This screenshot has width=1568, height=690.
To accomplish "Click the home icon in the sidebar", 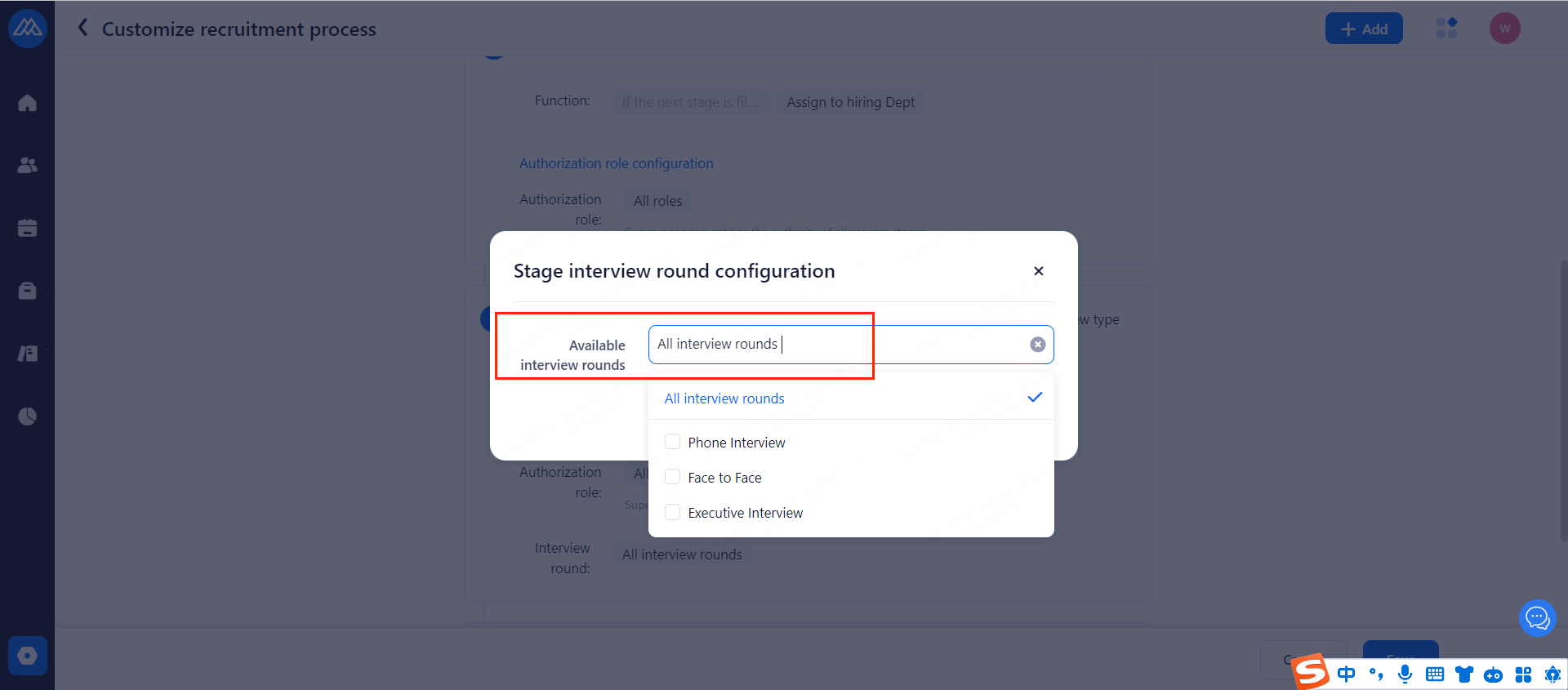I will (27, 103).
